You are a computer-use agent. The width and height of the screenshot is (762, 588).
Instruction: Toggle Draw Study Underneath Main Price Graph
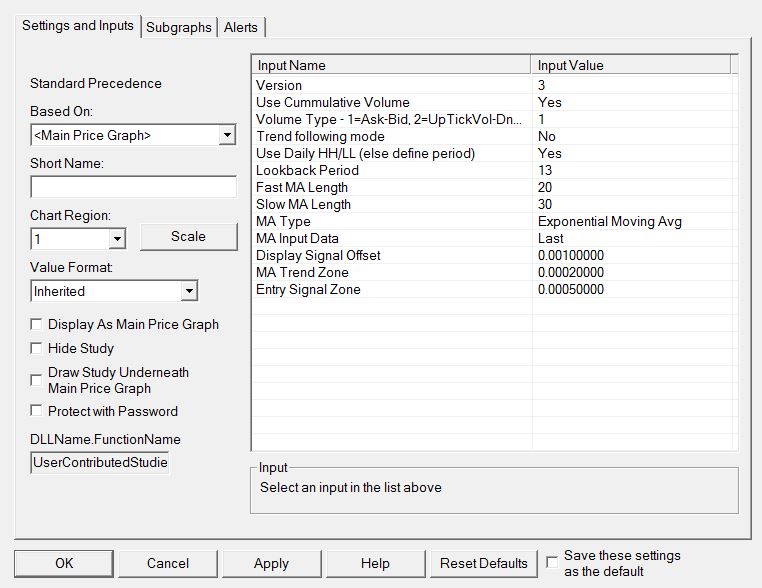click(x=37, y=380)
